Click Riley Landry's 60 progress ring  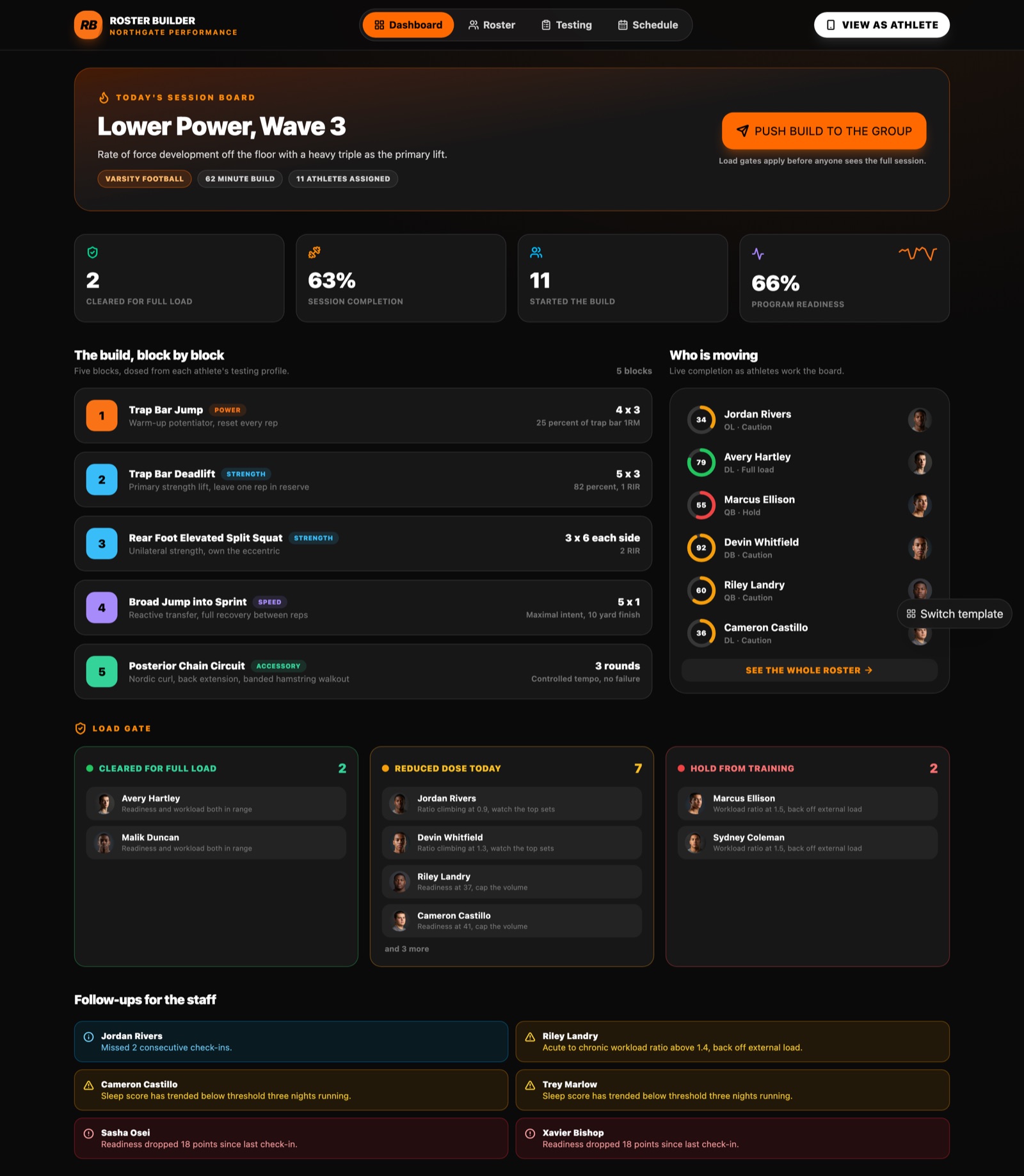click(x=701, y=590)
